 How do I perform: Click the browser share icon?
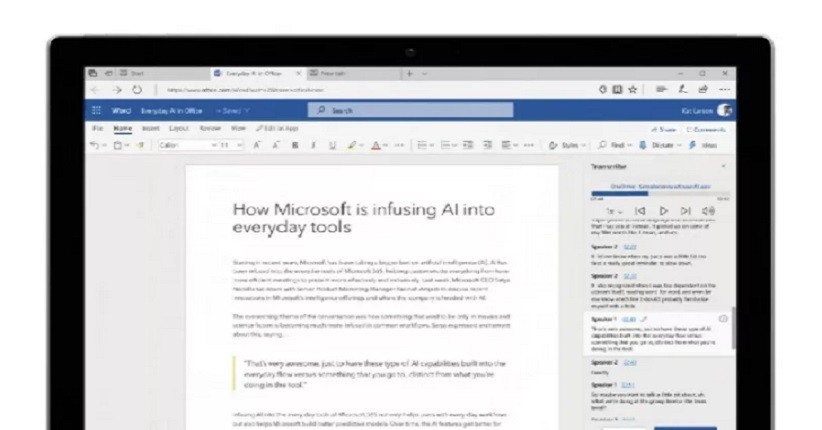(703, 90)
